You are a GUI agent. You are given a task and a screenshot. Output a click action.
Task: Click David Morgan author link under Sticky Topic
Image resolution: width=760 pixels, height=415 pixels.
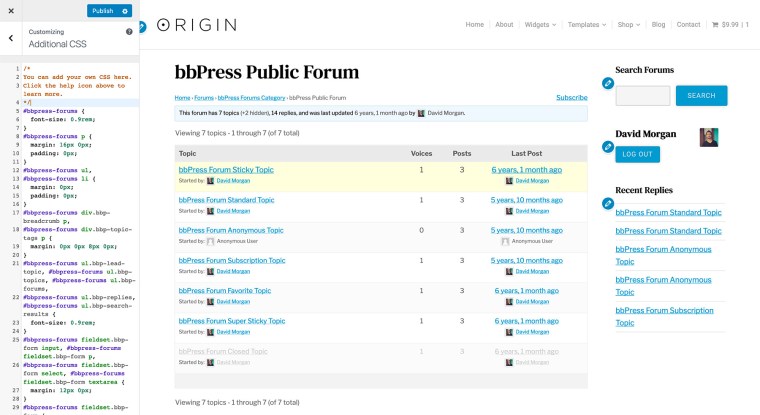tap(233, 181)
